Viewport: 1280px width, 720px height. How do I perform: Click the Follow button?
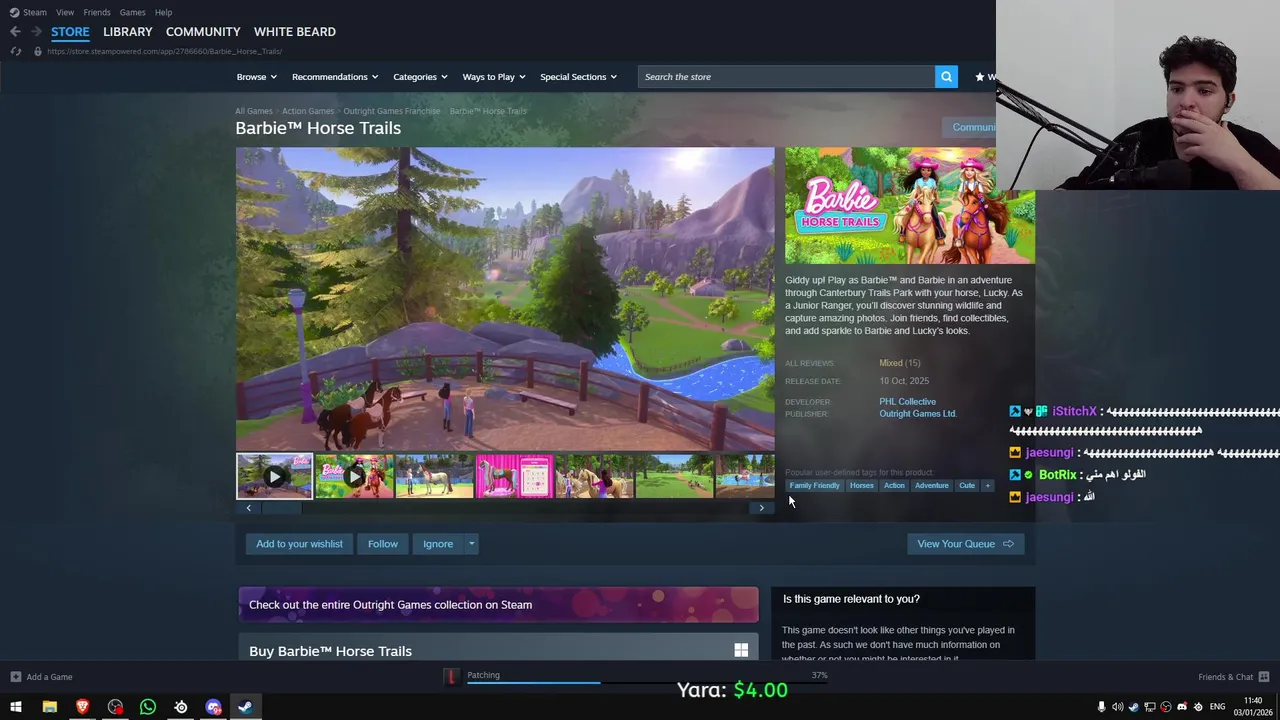point(382,544)
